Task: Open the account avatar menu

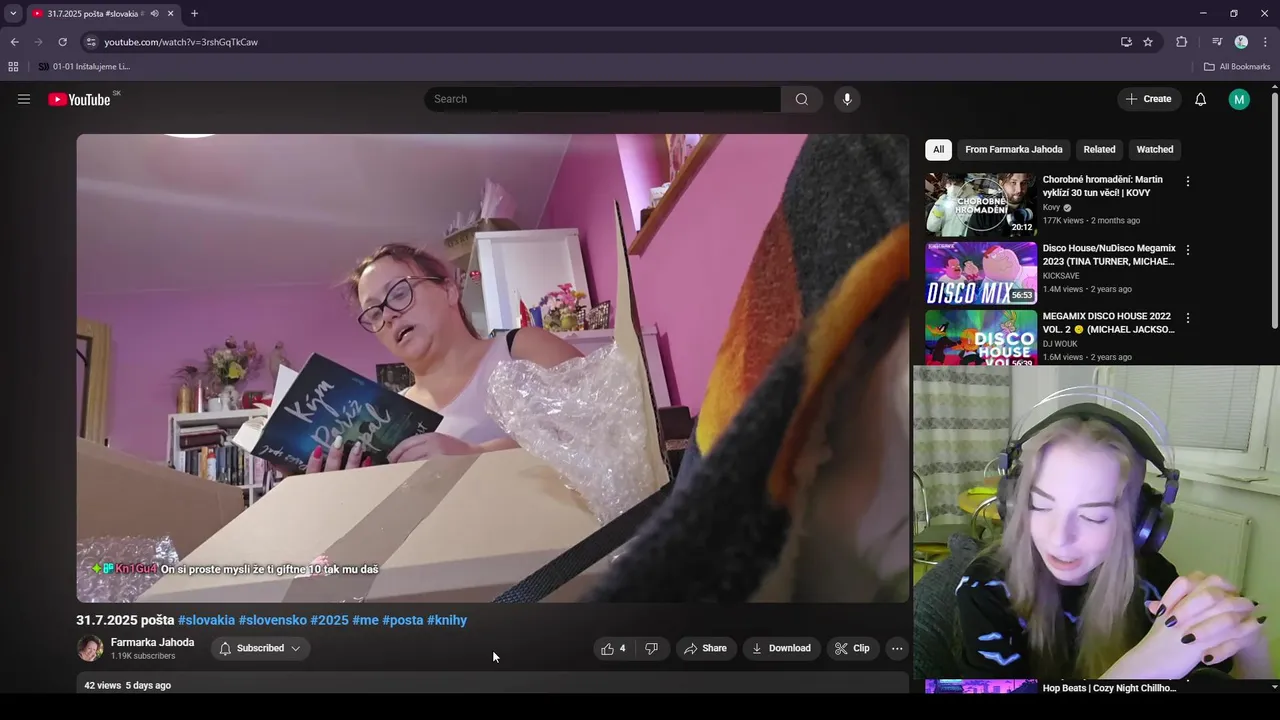Action: pyautogui.click(x=1239, y=99)
